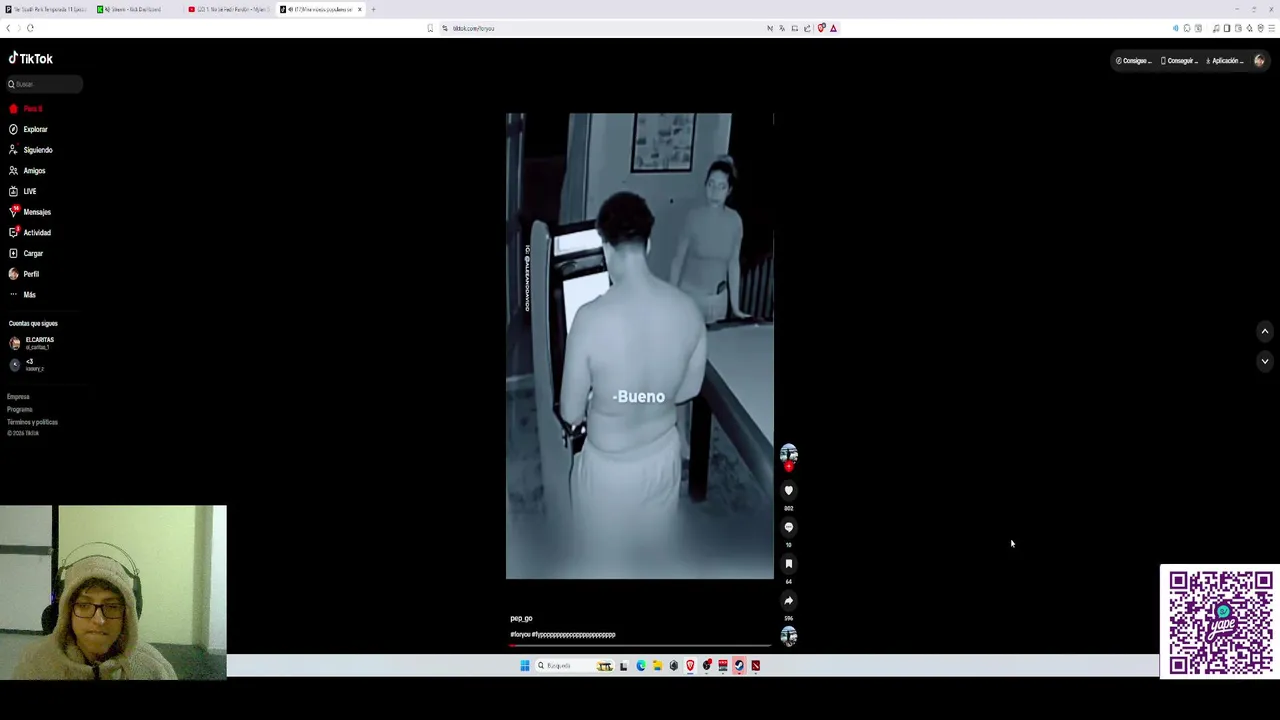Screen dimensions: 1280x720
Task: Go to next video with down arrow
Action: (x=1264, y=361)
